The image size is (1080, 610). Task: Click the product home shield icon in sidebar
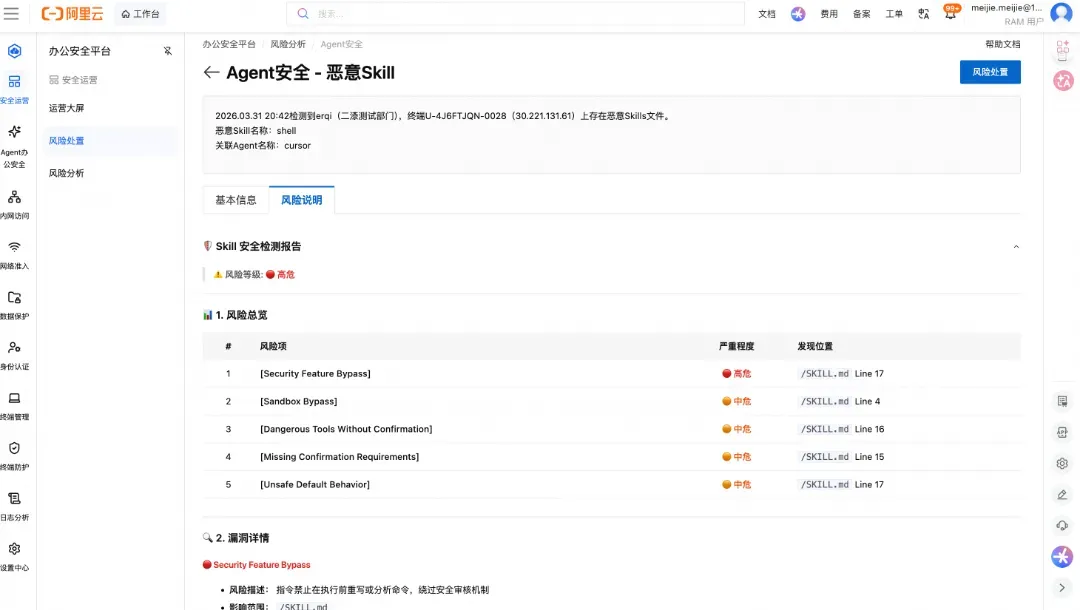(14, 51)
